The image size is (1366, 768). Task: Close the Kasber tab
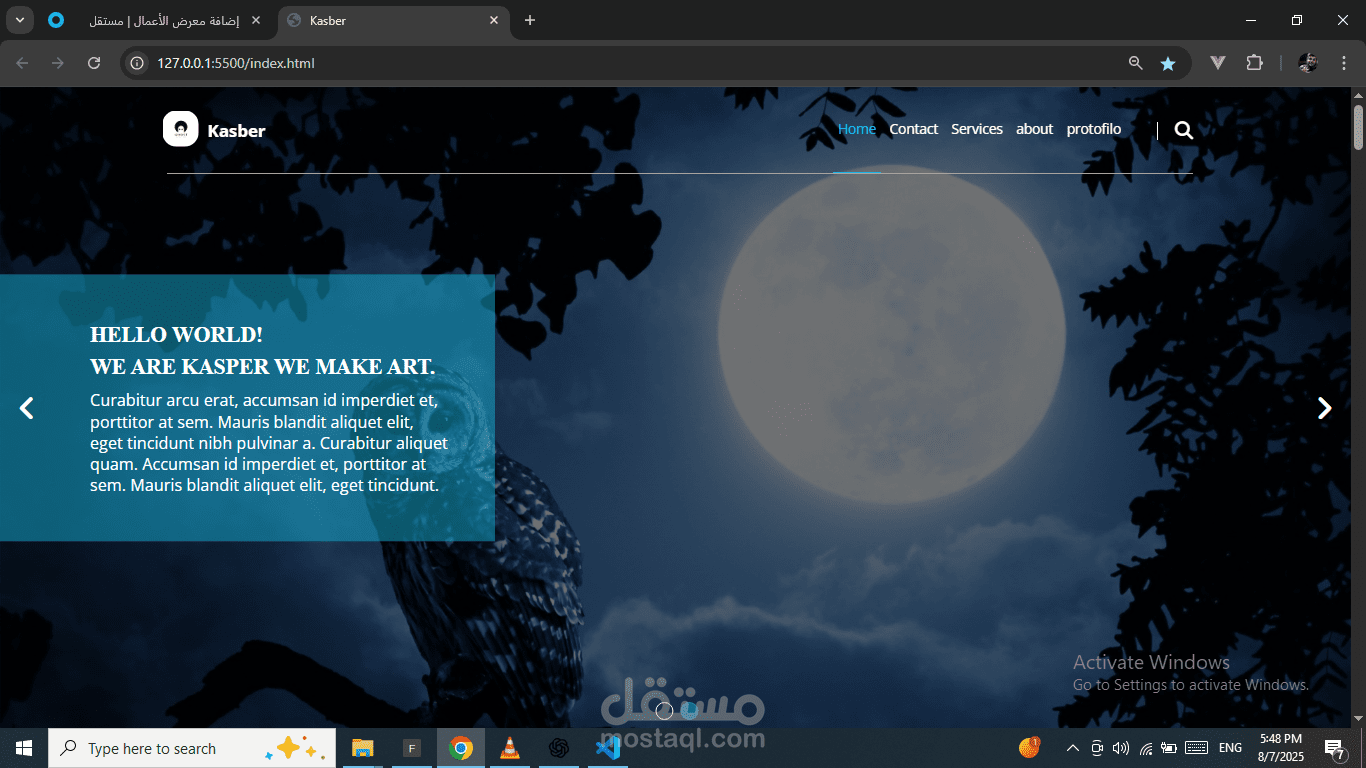tap(494, 20)
